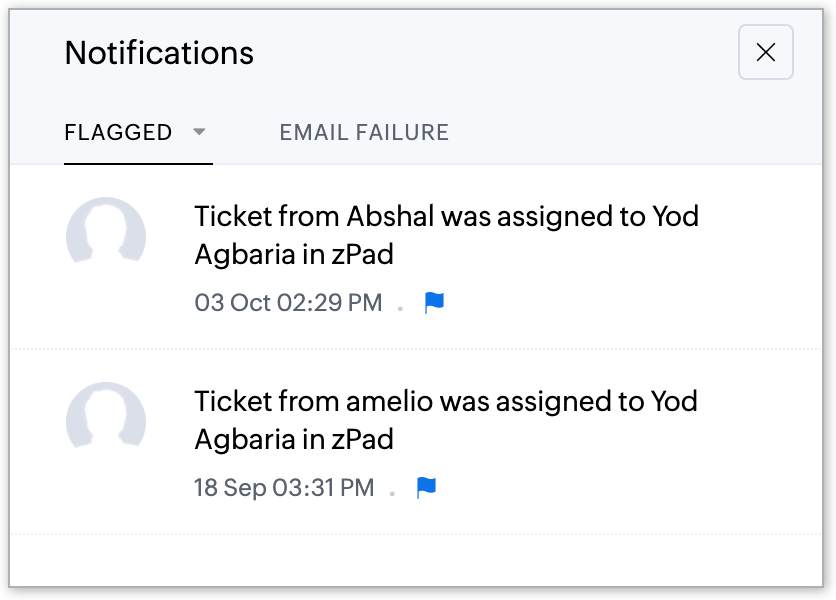Switch to the EMAIL FAILURE tab

click(x=364, y=133)
